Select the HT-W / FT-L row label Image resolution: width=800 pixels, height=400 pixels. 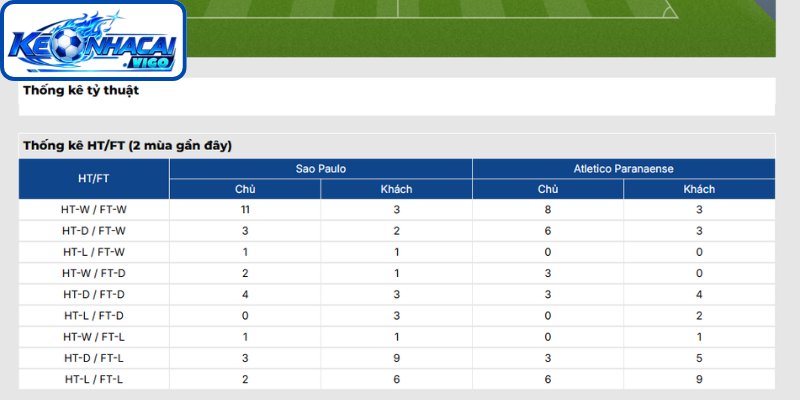point(94,337)
